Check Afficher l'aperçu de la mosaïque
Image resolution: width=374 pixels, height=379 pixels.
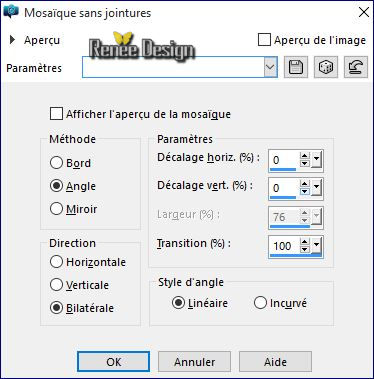(56, 113)
